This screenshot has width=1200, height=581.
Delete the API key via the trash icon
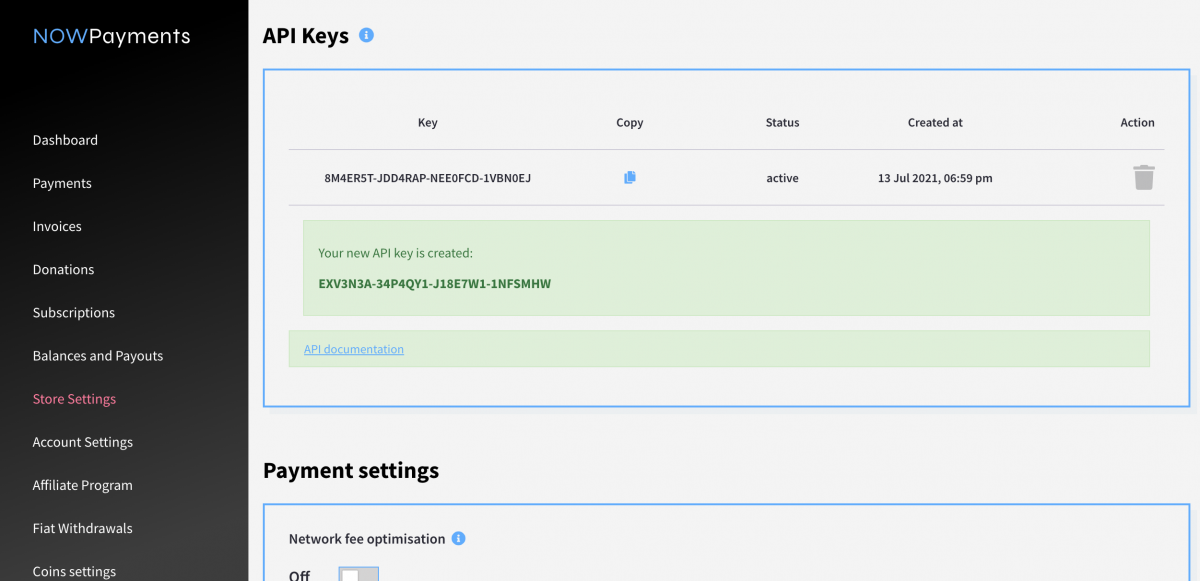pyautogui.click(x=1144, y=177)
